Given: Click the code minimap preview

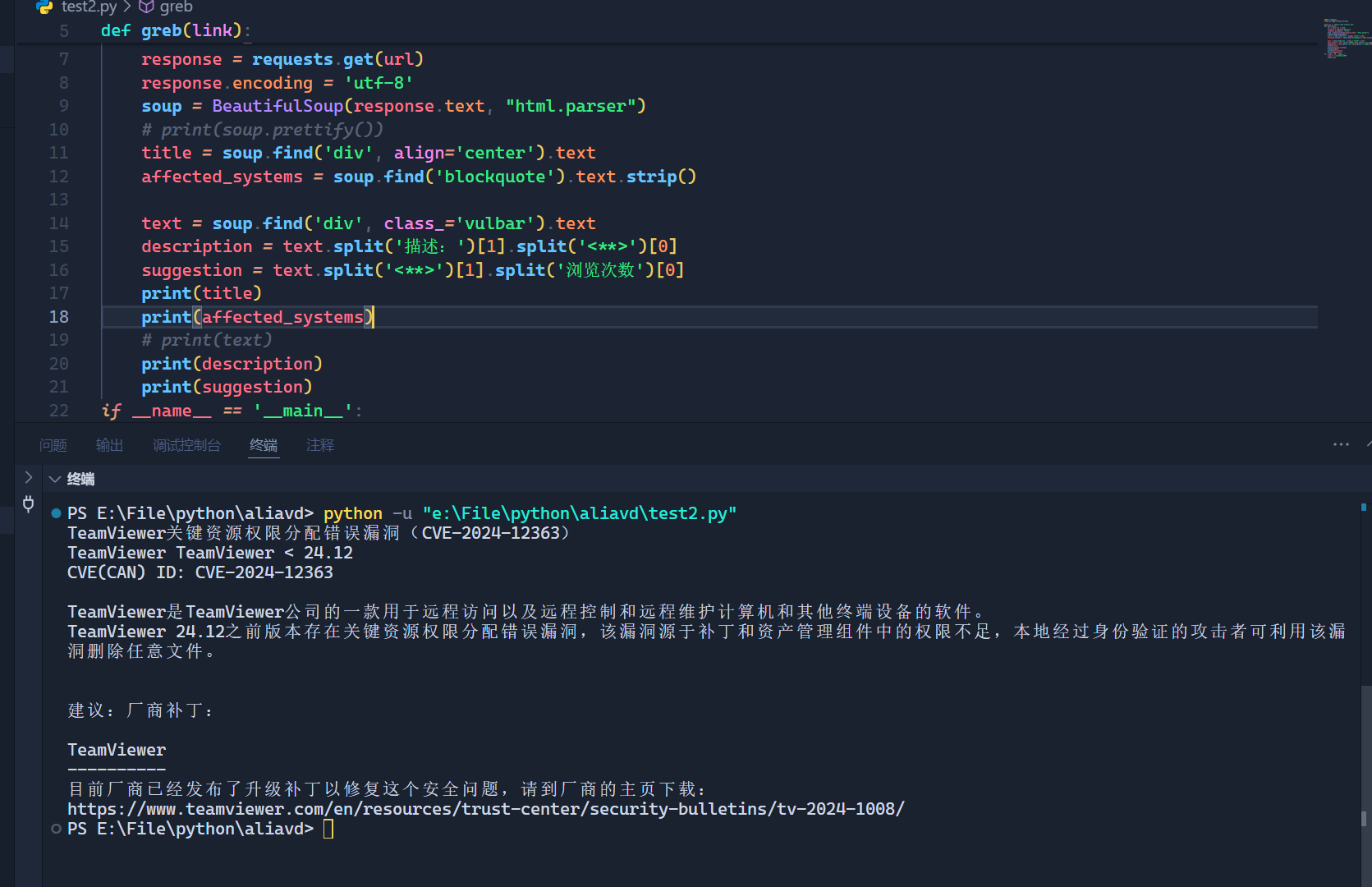Looking at the screenshot, I should click(x=1347, y=37).
